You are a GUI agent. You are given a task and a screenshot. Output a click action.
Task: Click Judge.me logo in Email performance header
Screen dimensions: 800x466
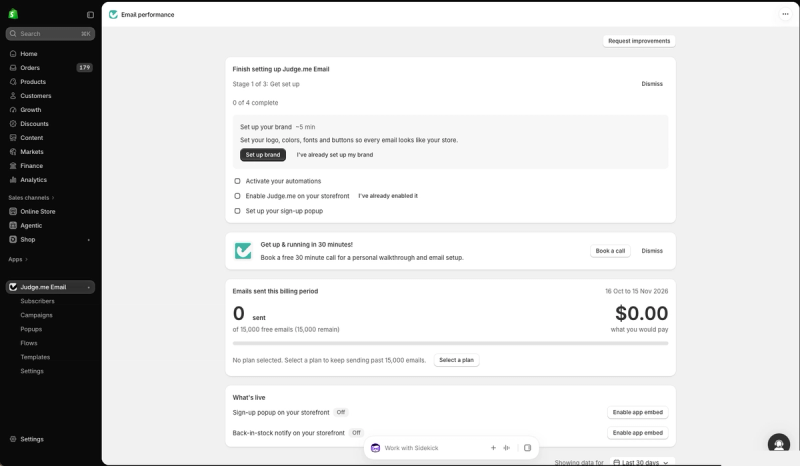pos(113,15)
